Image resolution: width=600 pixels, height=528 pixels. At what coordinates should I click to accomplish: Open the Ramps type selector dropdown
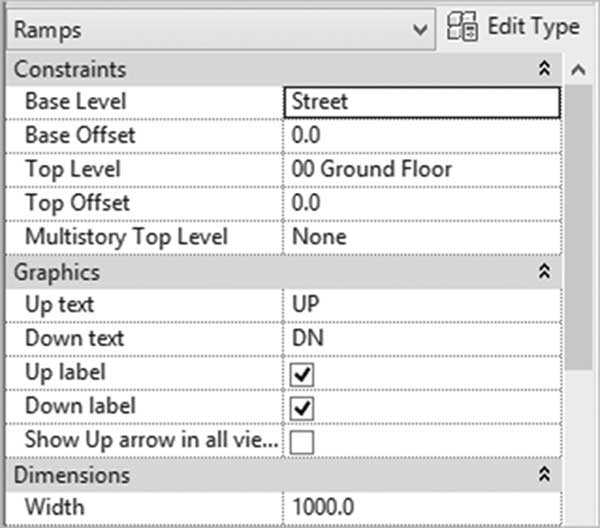coord(221,29)
